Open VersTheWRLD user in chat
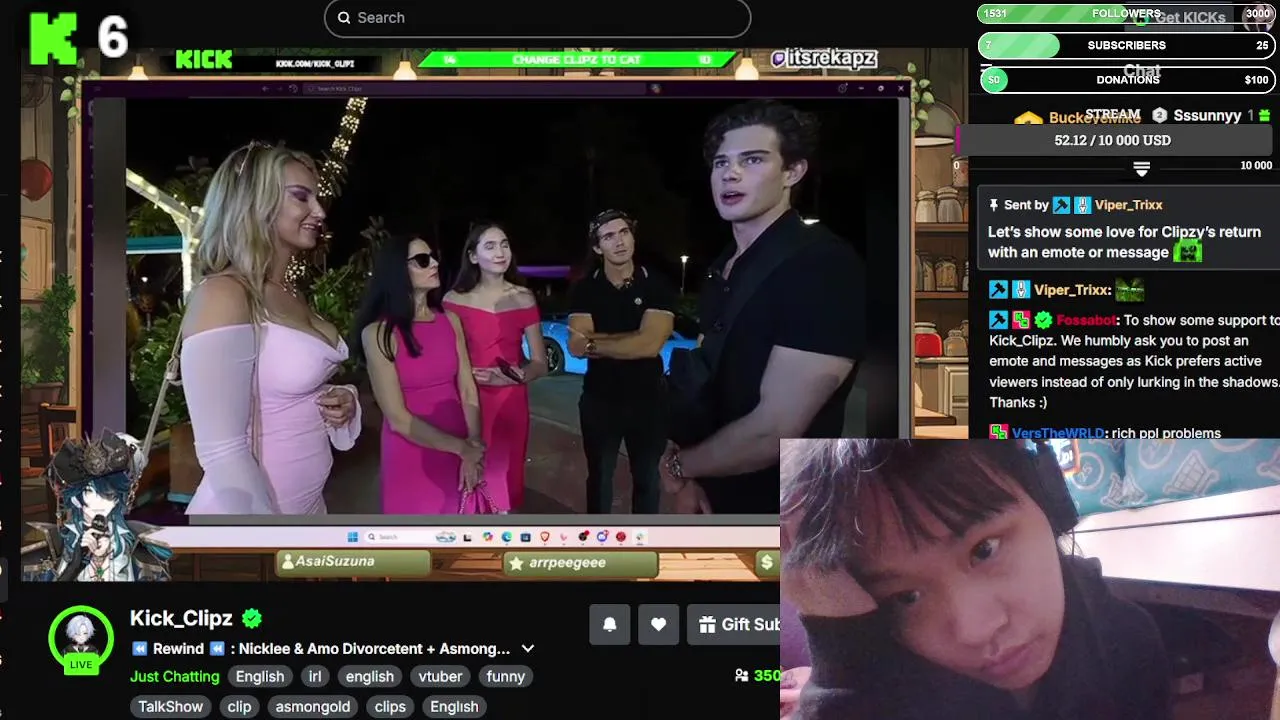The image size is (1280, 720). (1058, 433)
